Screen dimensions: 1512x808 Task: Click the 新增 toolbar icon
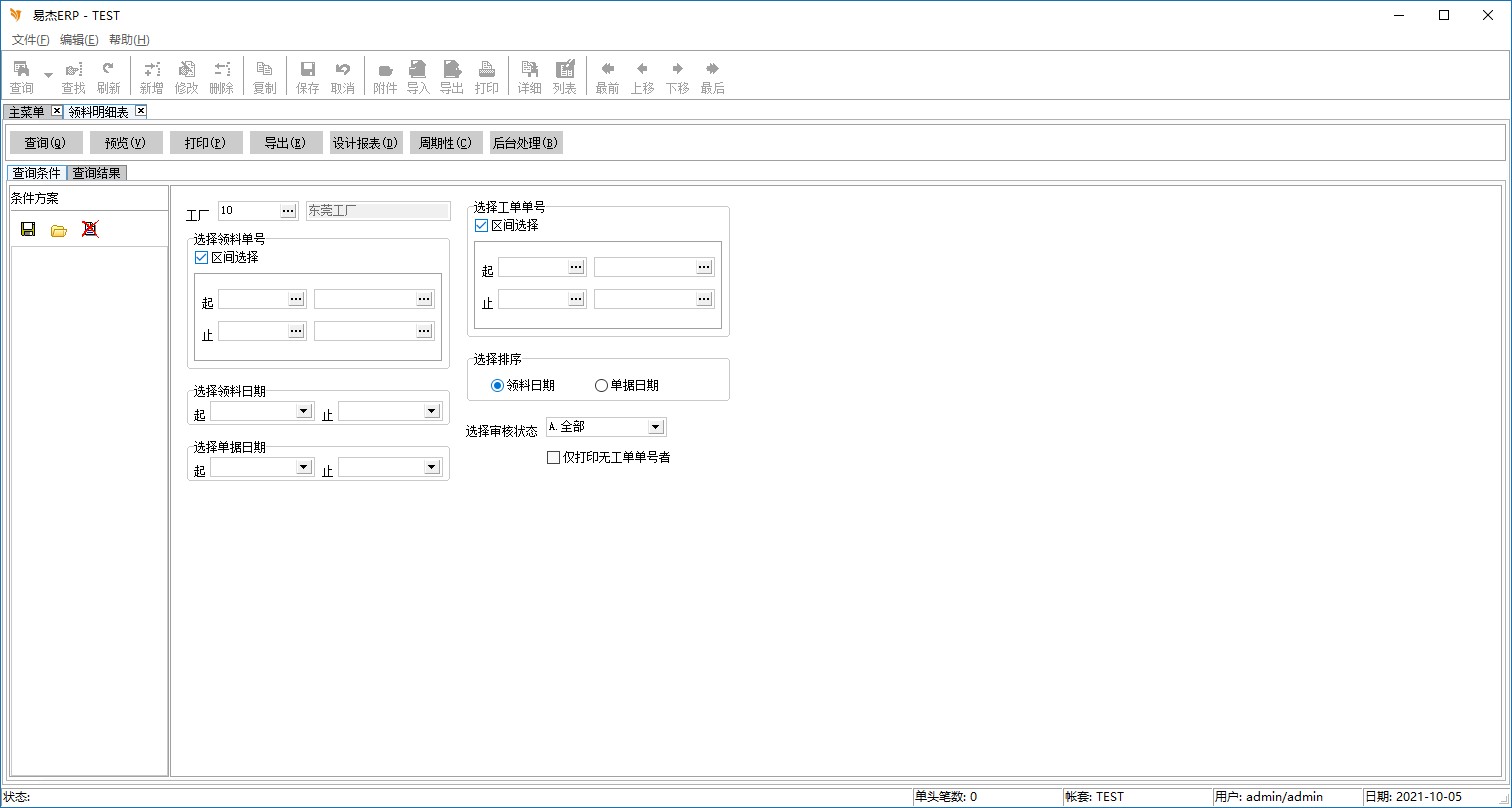(151, 76)
